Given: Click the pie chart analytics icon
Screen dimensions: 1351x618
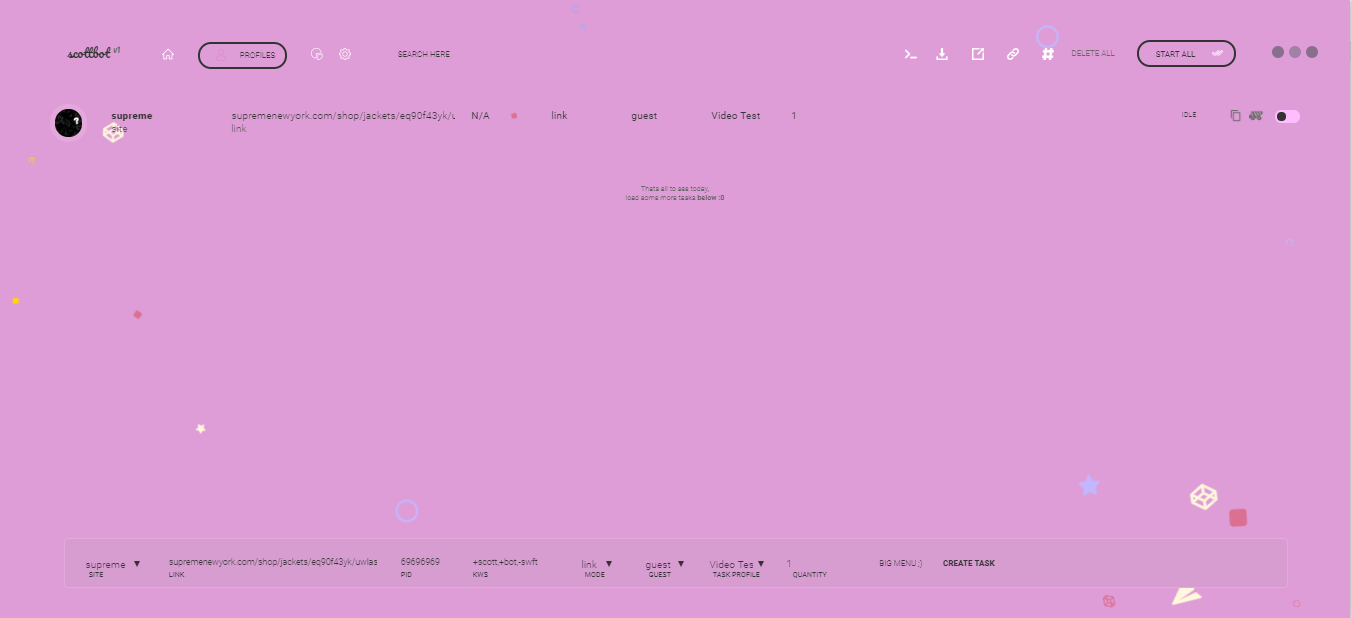Looking at the screenshot, I should tap(317, 54).
